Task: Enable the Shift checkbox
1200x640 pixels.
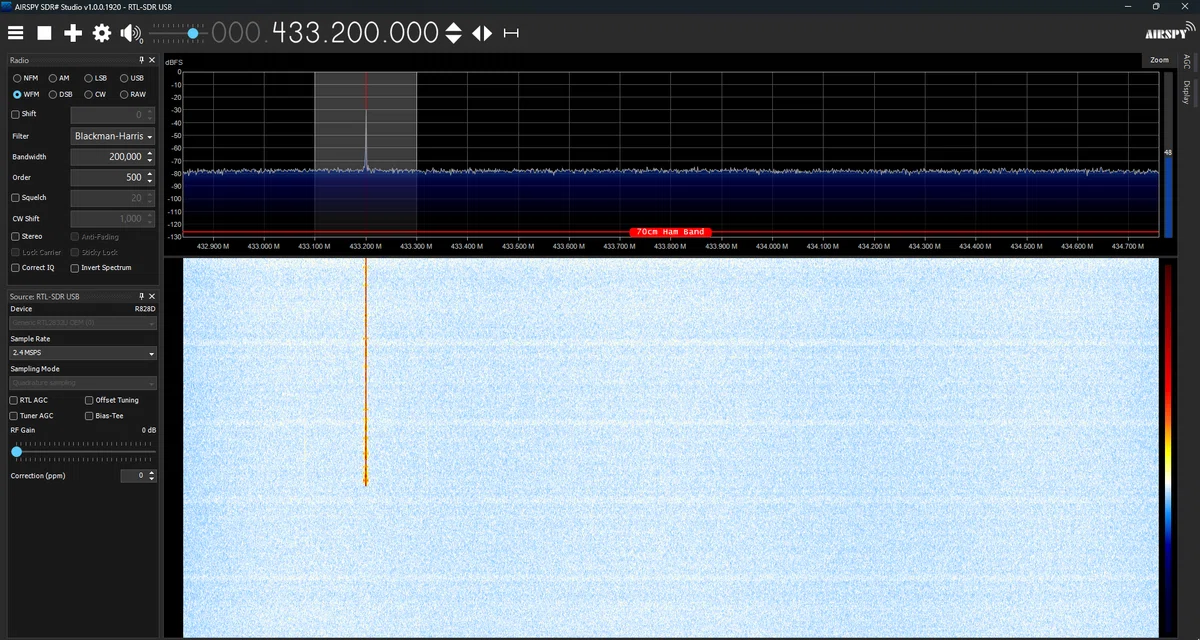Action: pos(15,114)
